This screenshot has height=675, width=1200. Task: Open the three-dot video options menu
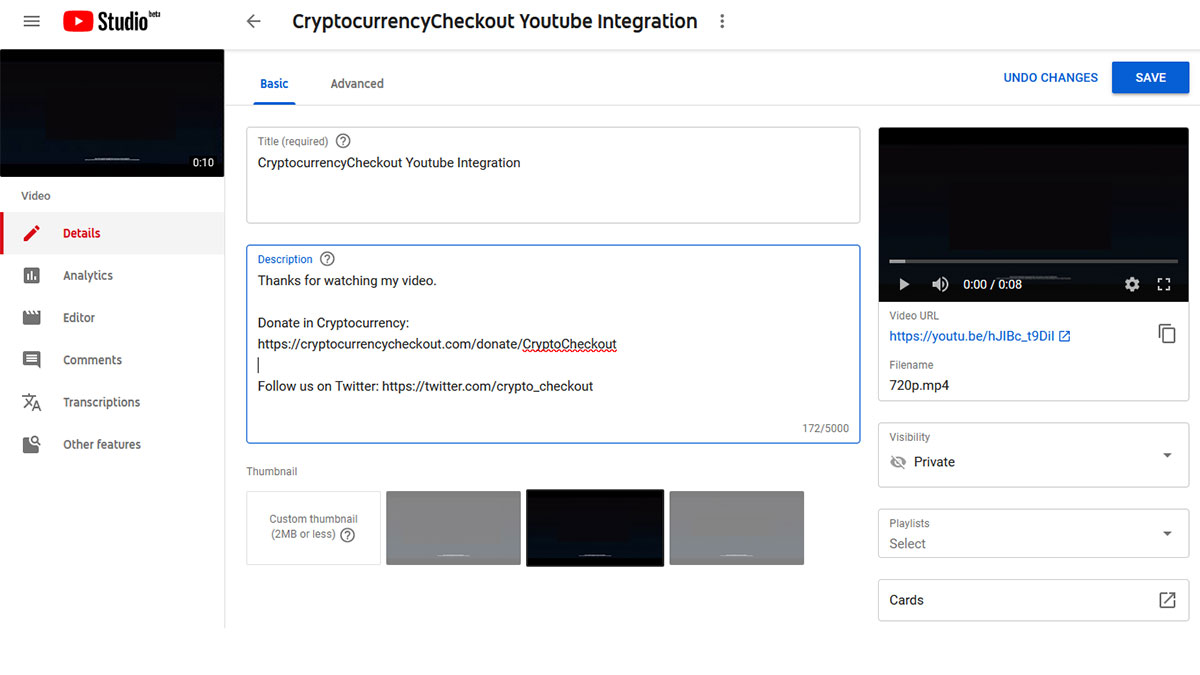point(722,21)
